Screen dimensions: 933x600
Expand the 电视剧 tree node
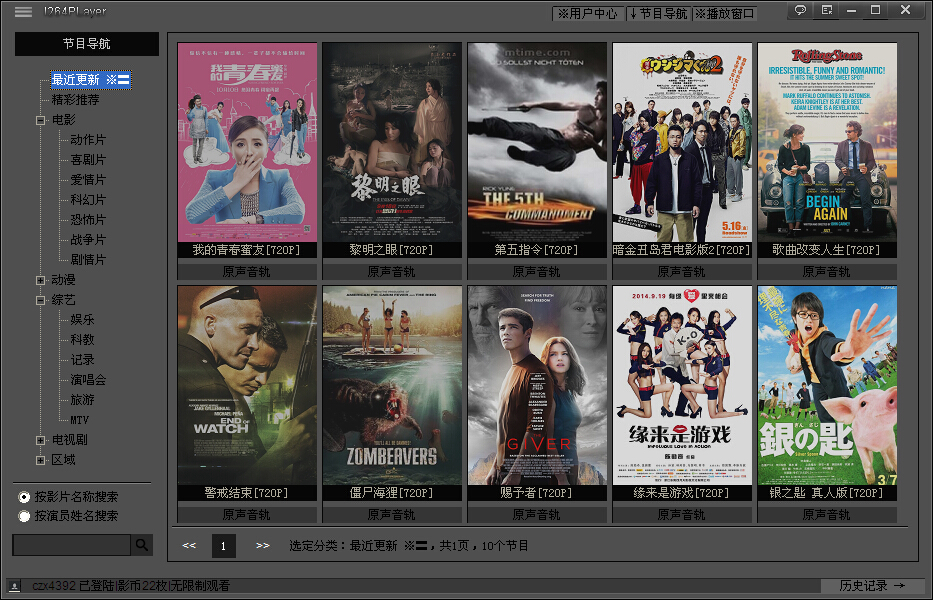tap(40, 440)
